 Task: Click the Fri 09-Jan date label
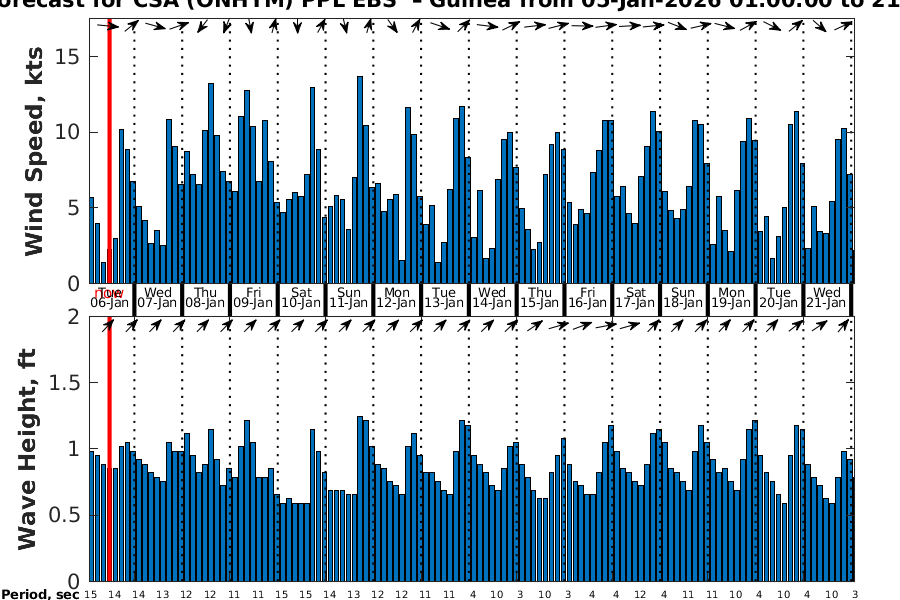[253, 298]
